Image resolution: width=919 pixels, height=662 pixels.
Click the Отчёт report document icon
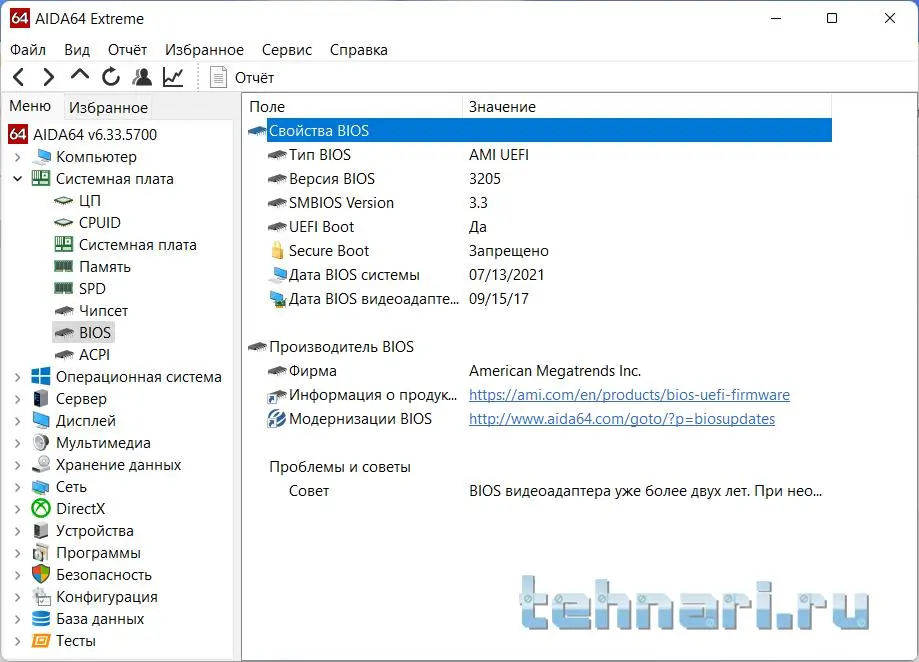(x=219, y=77)
